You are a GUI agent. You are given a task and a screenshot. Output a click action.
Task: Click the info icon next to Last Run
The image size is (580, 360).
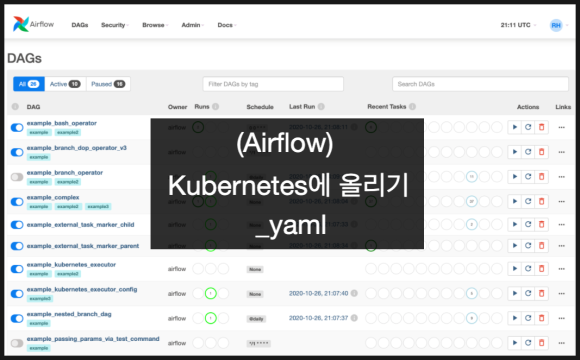coord(321,107)
